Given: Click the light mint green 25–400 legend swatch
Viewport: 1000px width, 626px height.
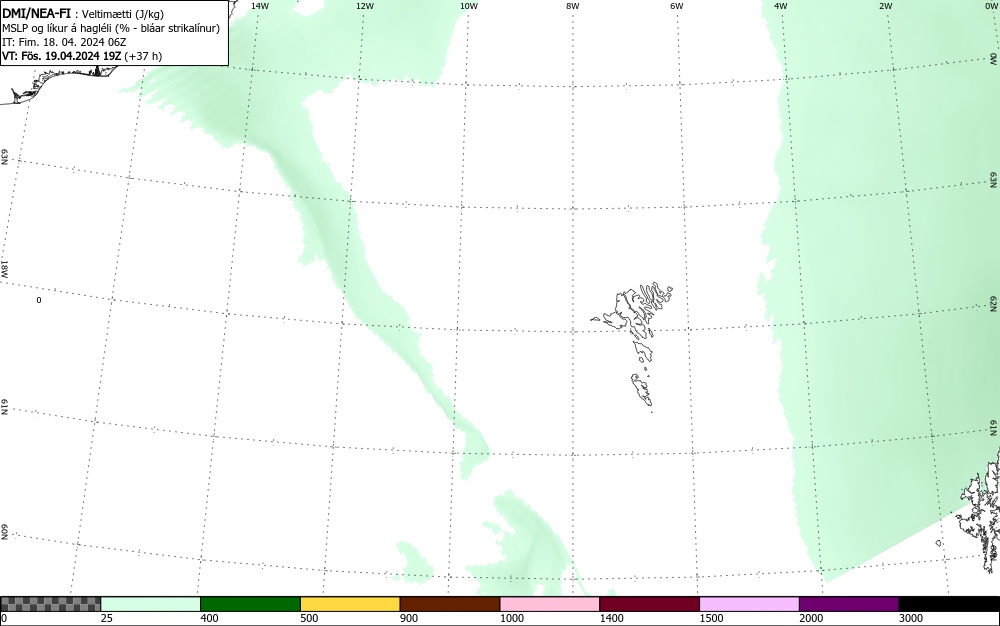Looking at the screenshot, I should (x=151, y=604).
